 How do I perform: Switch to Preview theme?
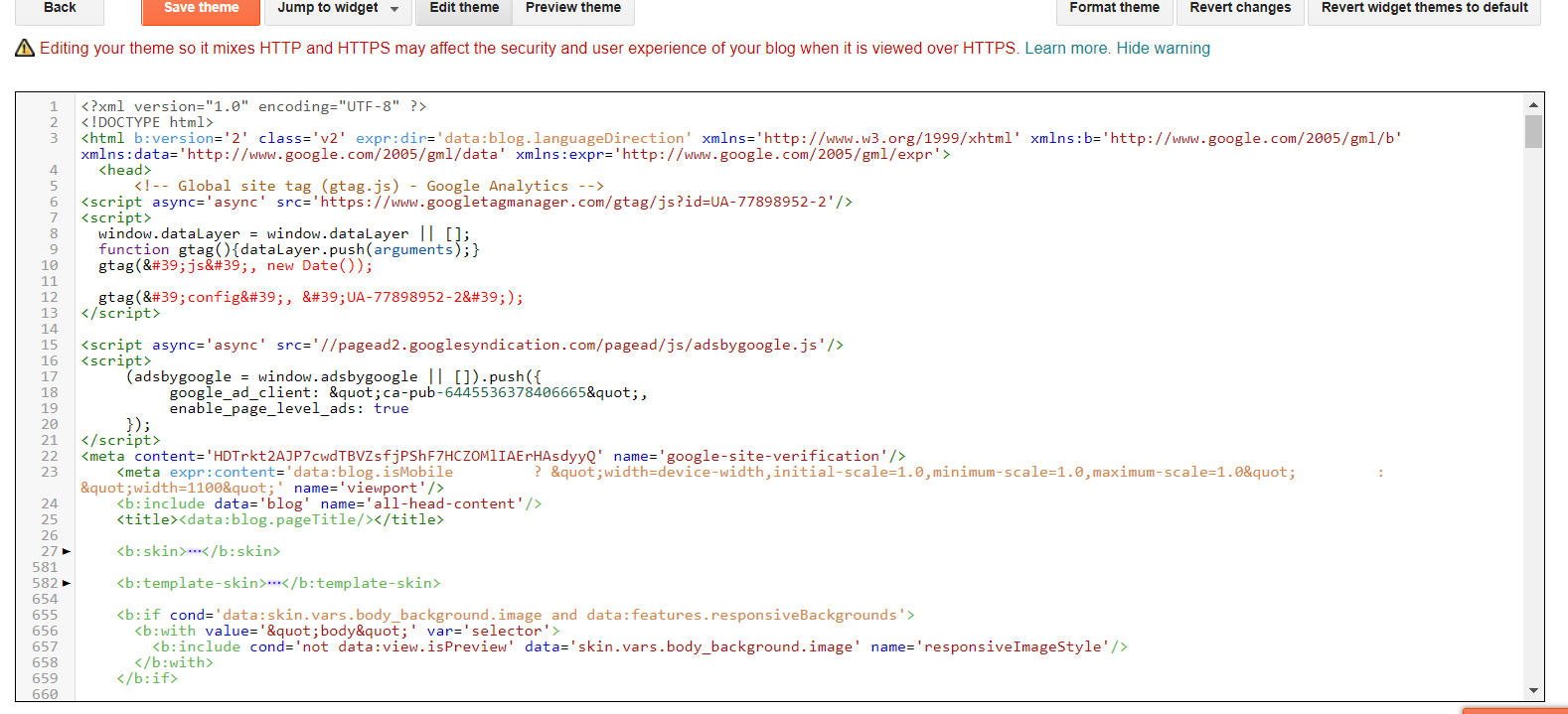pos(573,8)
